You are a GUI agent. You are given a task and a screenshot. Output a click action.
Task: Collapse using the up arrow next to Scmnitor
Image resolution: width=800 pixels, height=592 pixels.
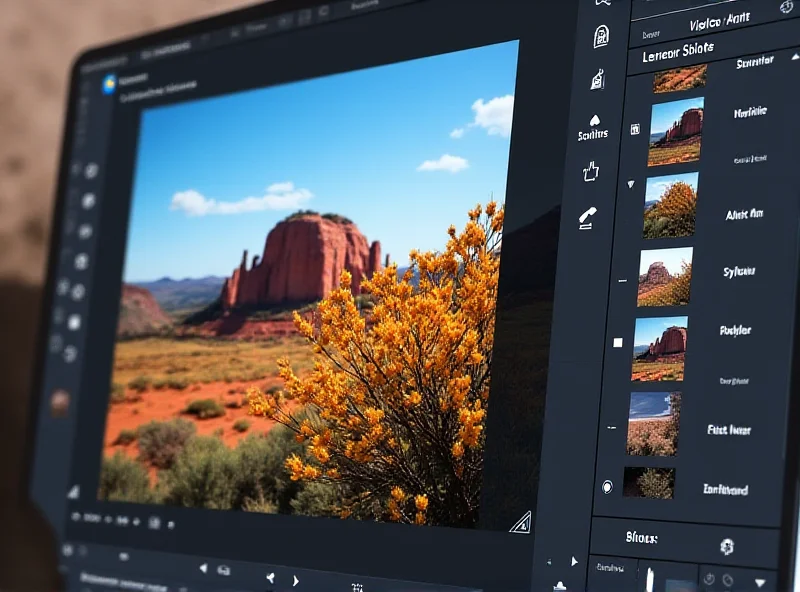pyautogui.click(x=795, y=57)
